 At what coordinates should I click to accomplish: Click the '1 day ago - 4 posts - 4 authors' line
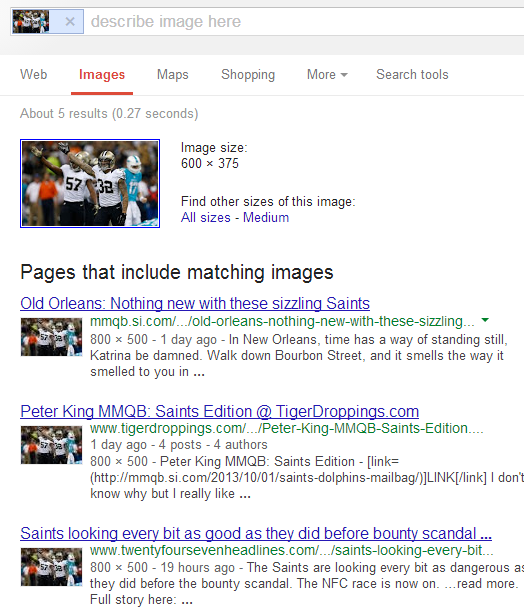pos(179,445)
